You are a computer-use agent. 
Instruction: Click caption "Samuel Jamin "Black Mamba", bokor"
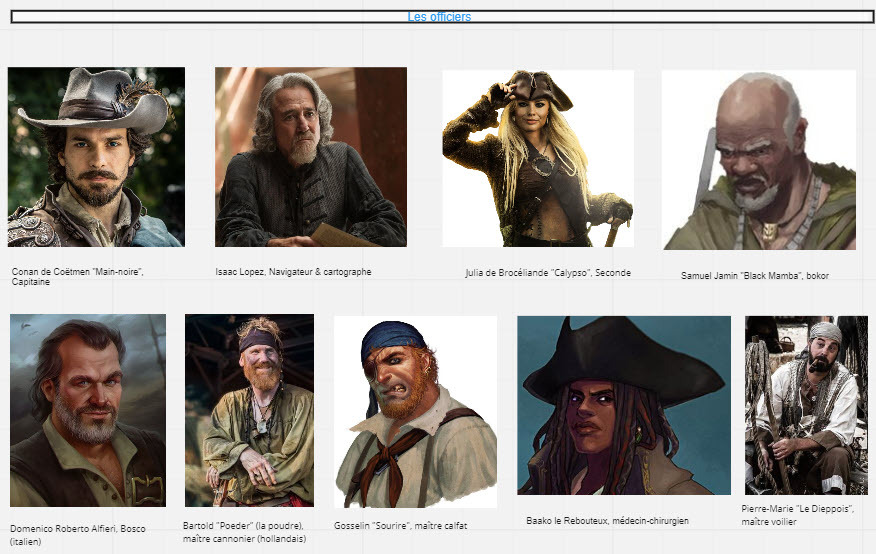click(x=755, y=275)
